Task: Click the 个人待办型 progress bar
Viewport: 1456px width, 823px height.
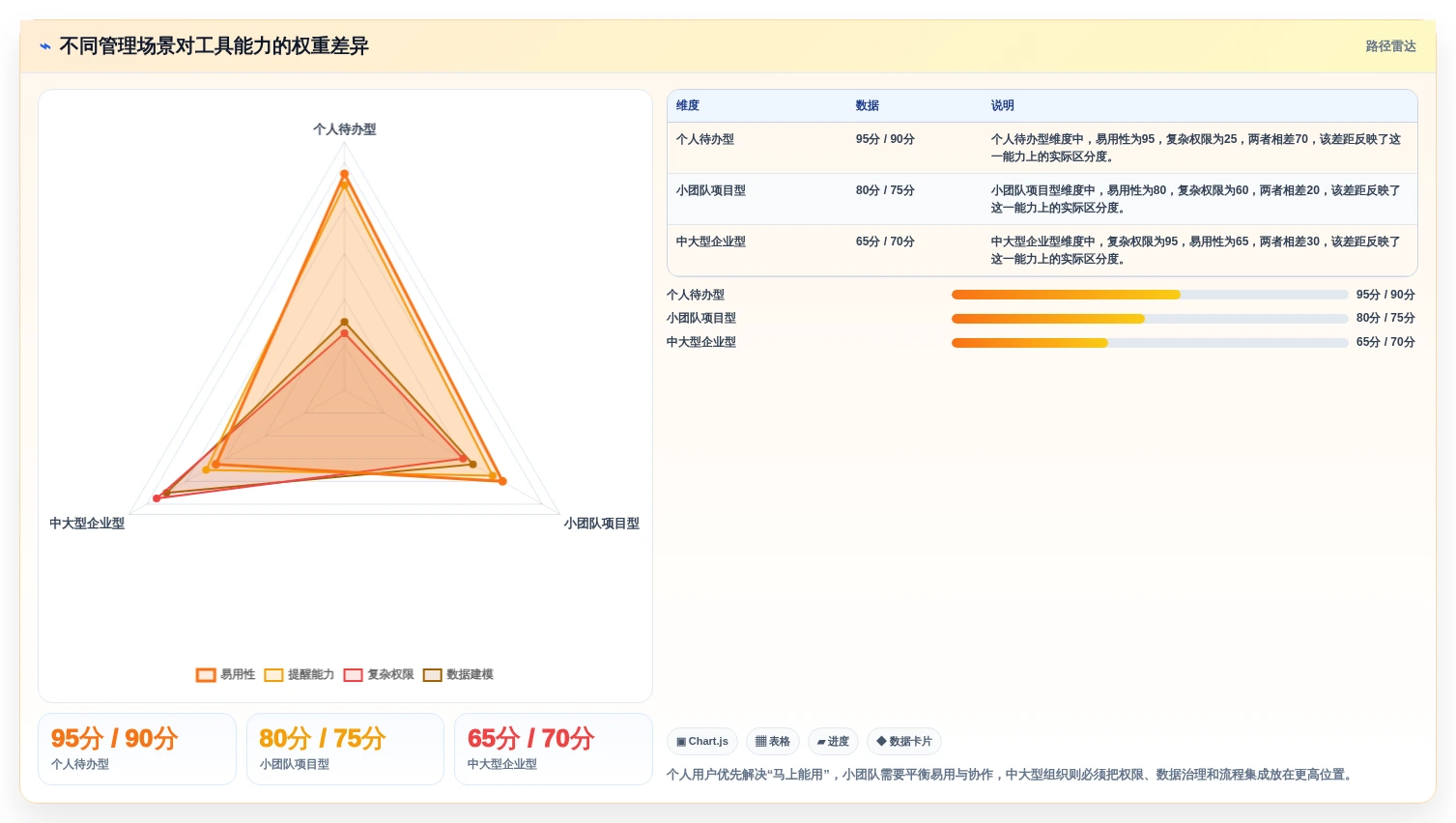Action: pos(1150,295)
